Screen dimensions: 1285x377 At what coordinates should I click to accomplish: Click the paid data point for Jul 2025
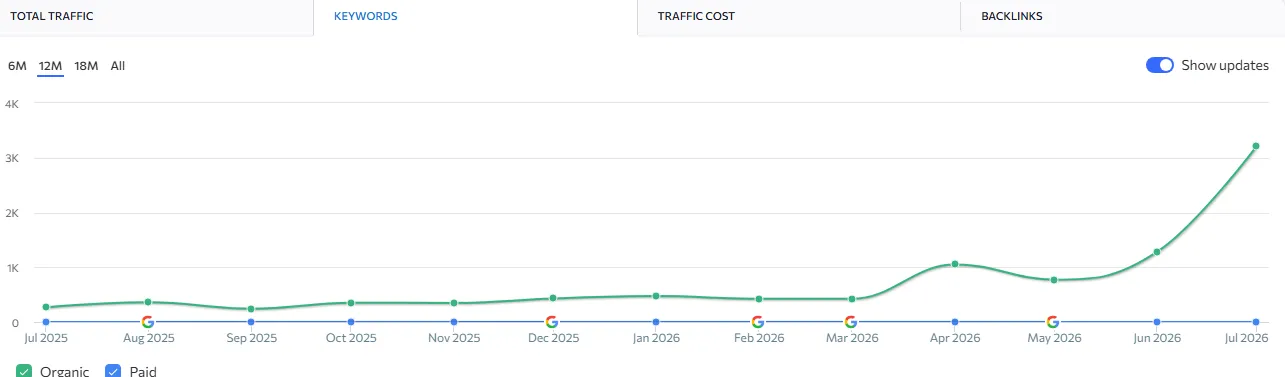point(46,322)
